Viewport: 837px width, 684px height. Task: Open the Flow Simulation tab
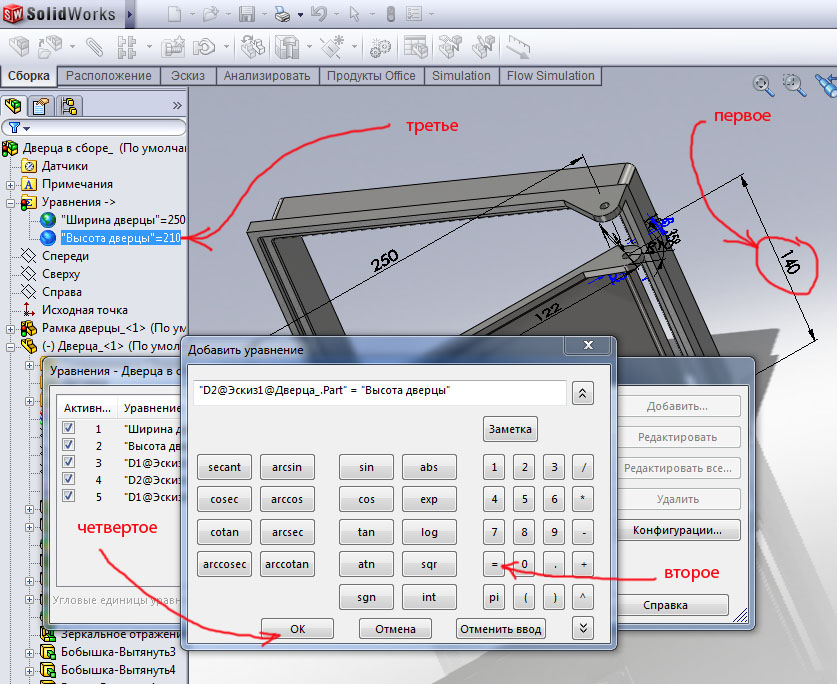tap(550, 76)
